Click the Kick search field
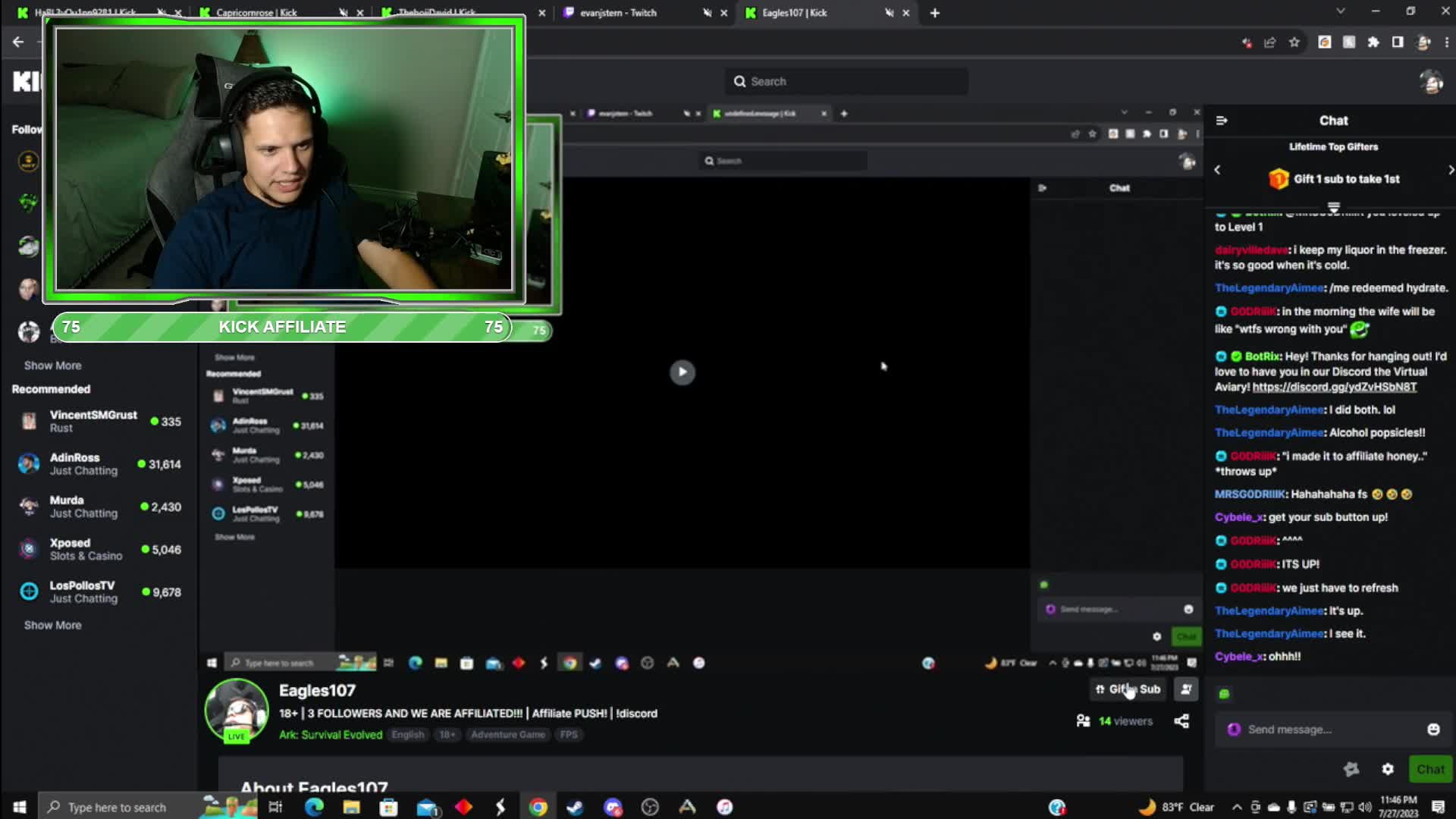Viewport: 1456px width, 819px height. [846, 81]
